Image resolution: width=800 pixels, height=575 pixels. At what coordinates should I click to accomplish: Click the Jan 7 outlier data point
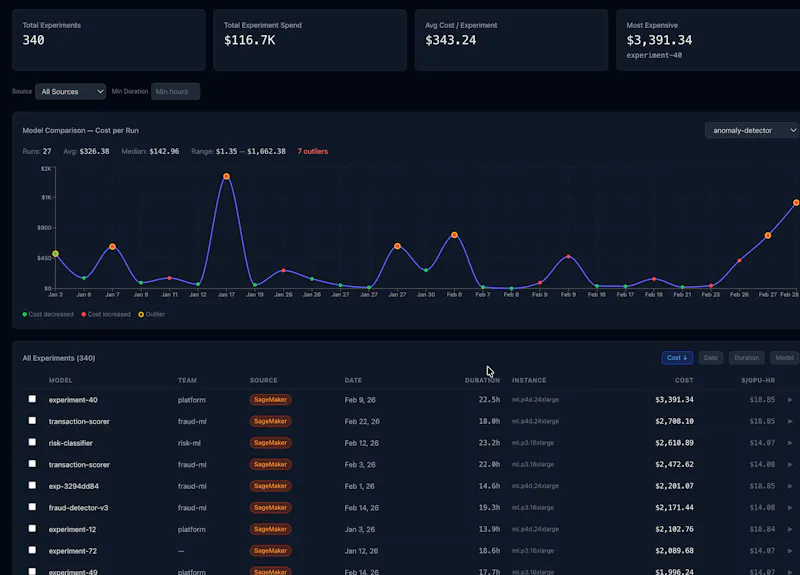pyautogui.click(x=112, y=246)
